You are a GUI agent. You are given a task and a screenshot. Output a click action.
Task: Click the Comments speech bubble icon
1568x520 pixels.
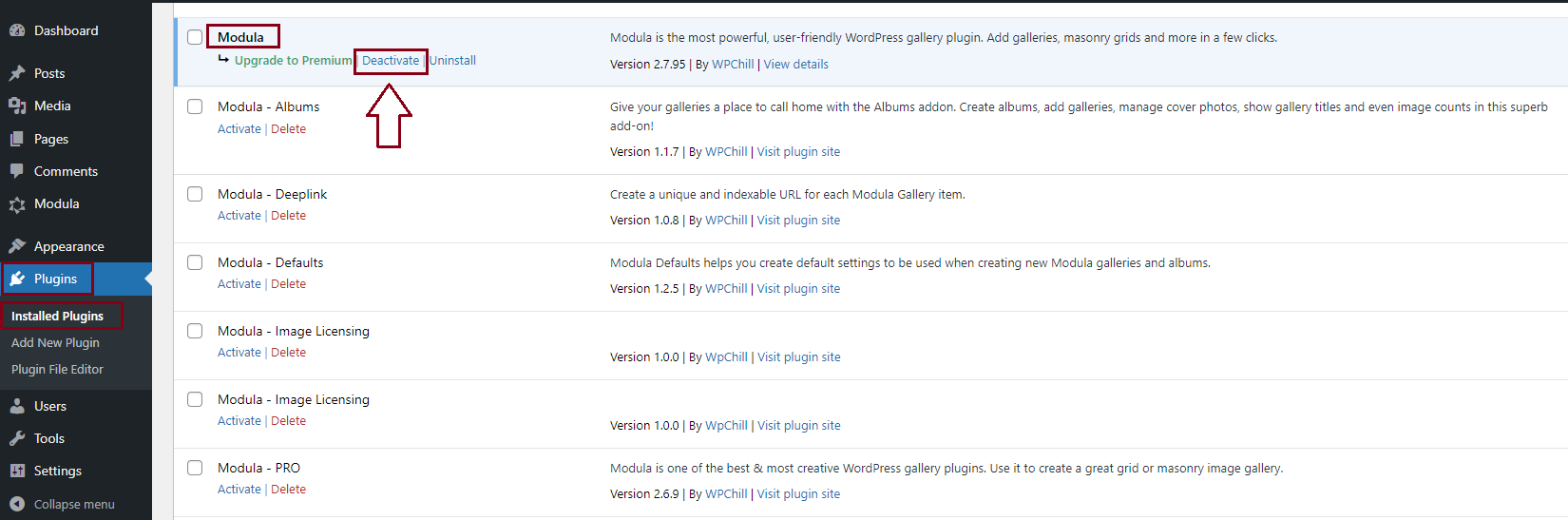pyautogui.click(x=17, y=171)
